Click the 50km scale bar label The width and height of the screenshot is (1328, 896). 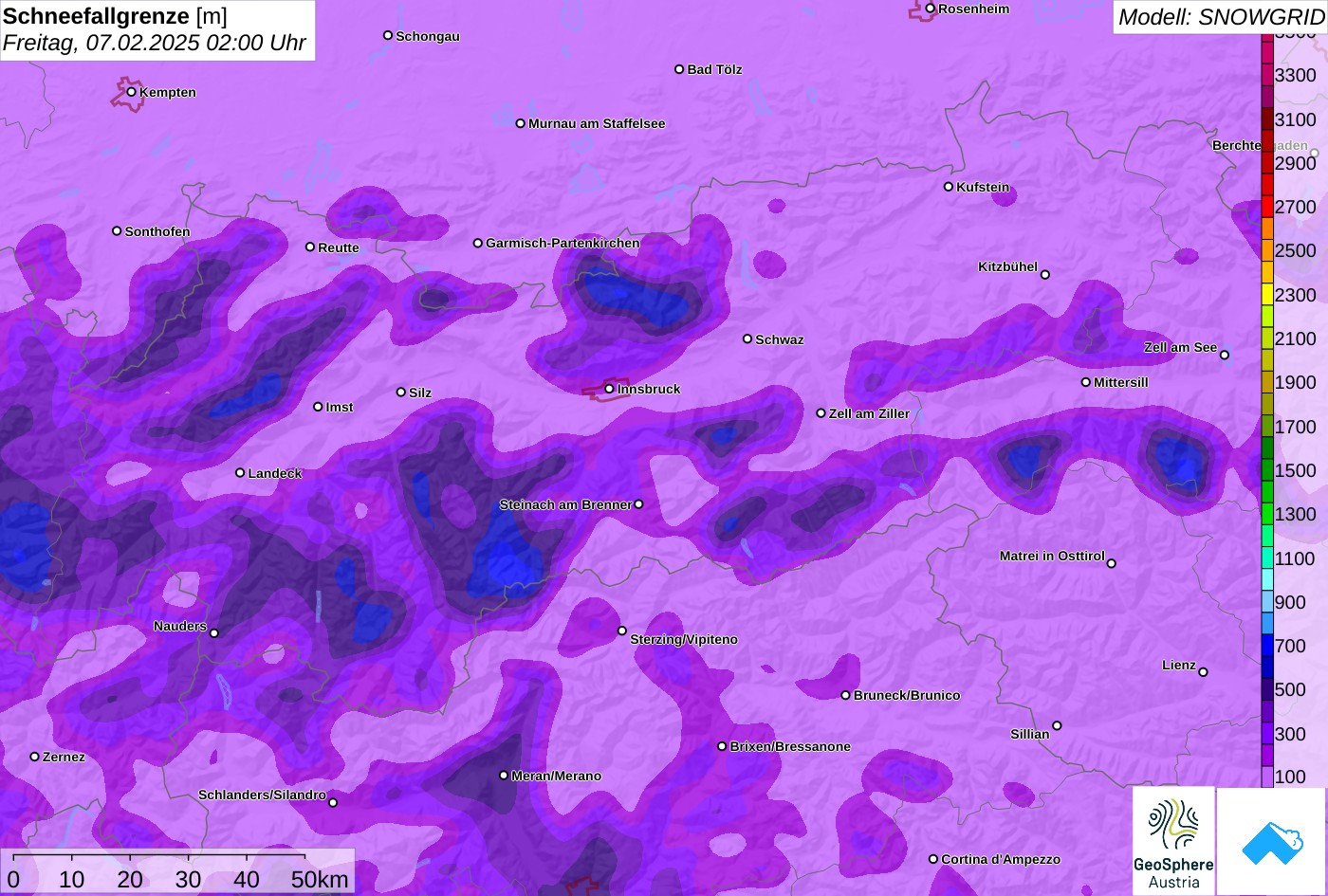click(x=320, y=880)
